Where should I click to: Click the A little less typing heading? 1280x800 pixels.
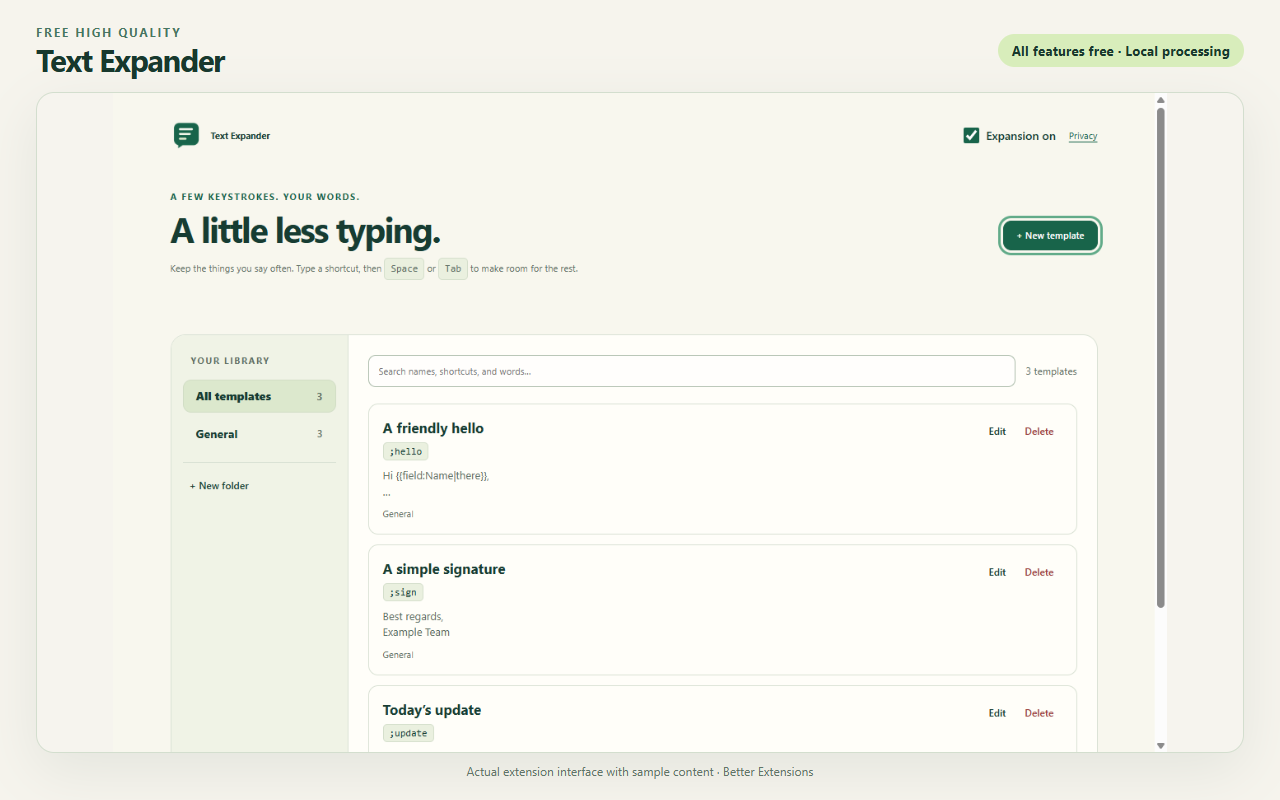(x=306, y=231)
